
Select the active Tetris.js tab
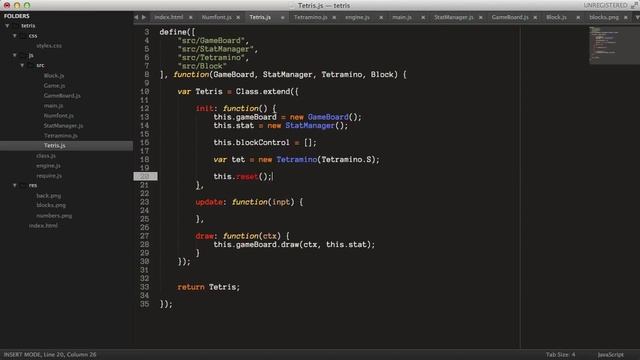(260, 17)
